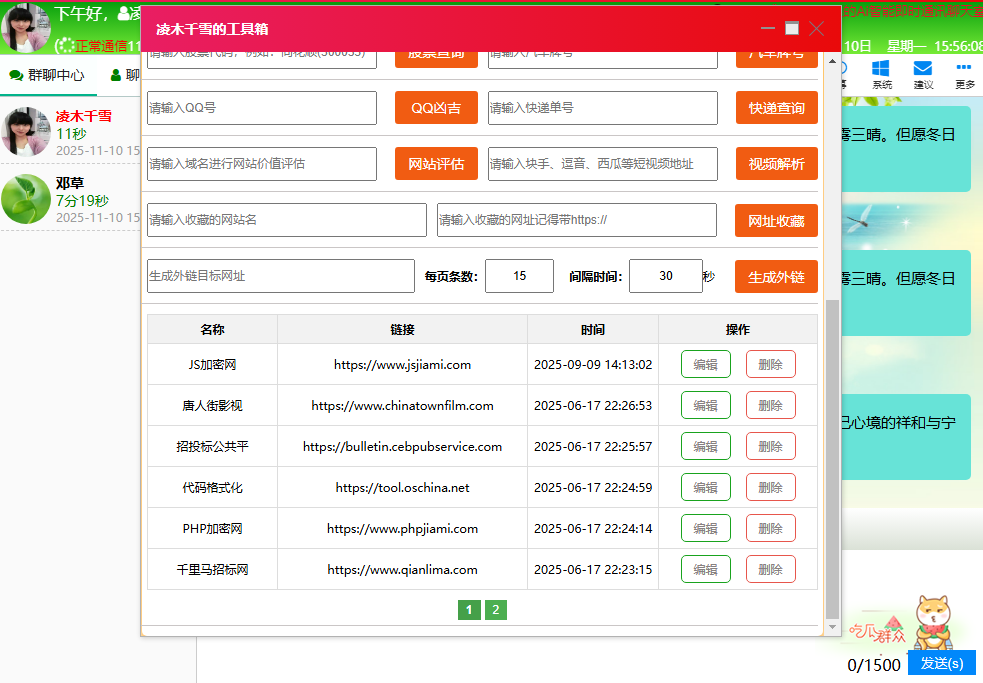
Task: Open 凌木千雪's contact avatar
Action: click(26, 133)
